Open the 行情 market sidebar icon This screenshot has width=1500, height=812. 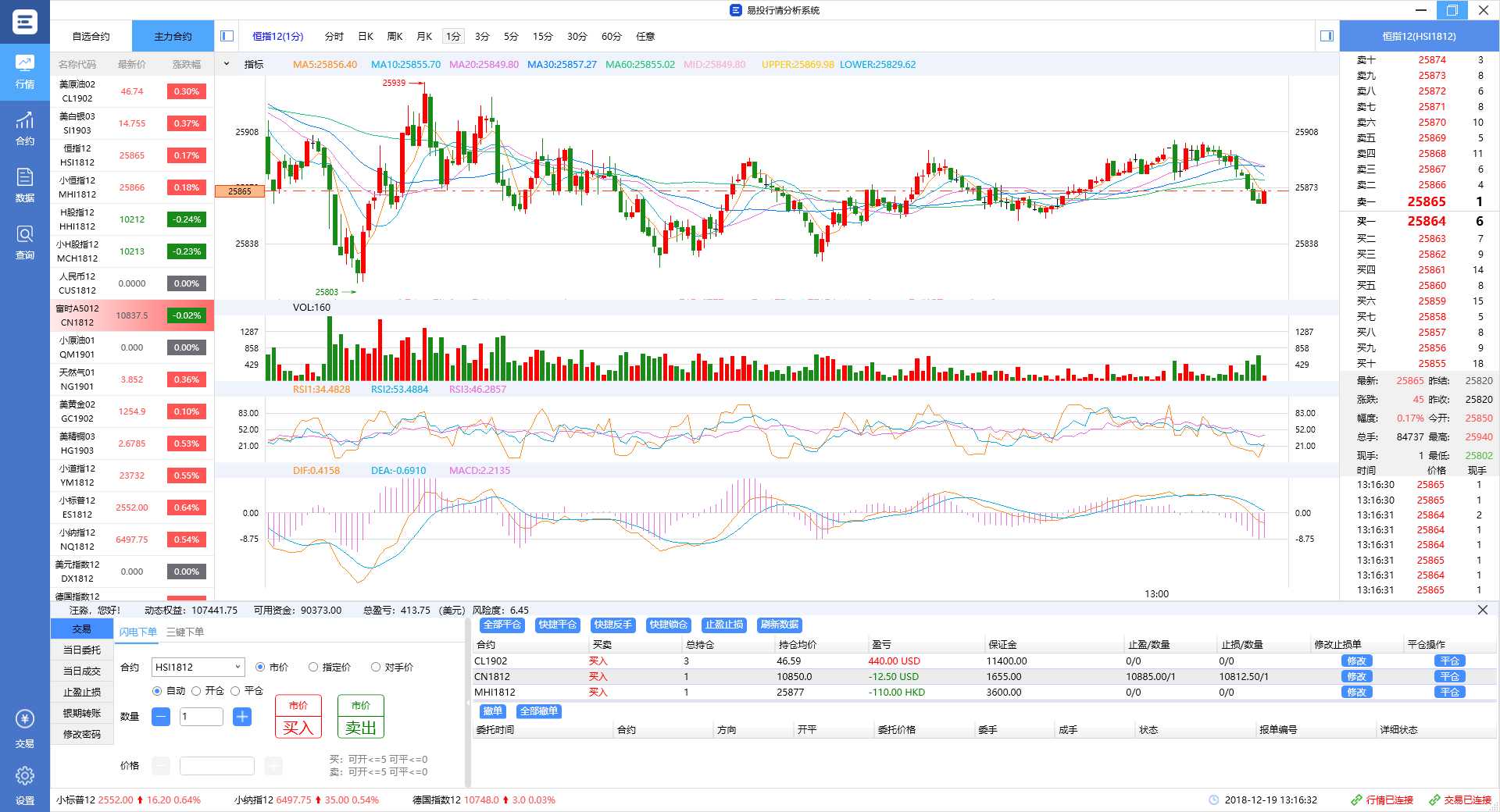[x=25, y=71]
